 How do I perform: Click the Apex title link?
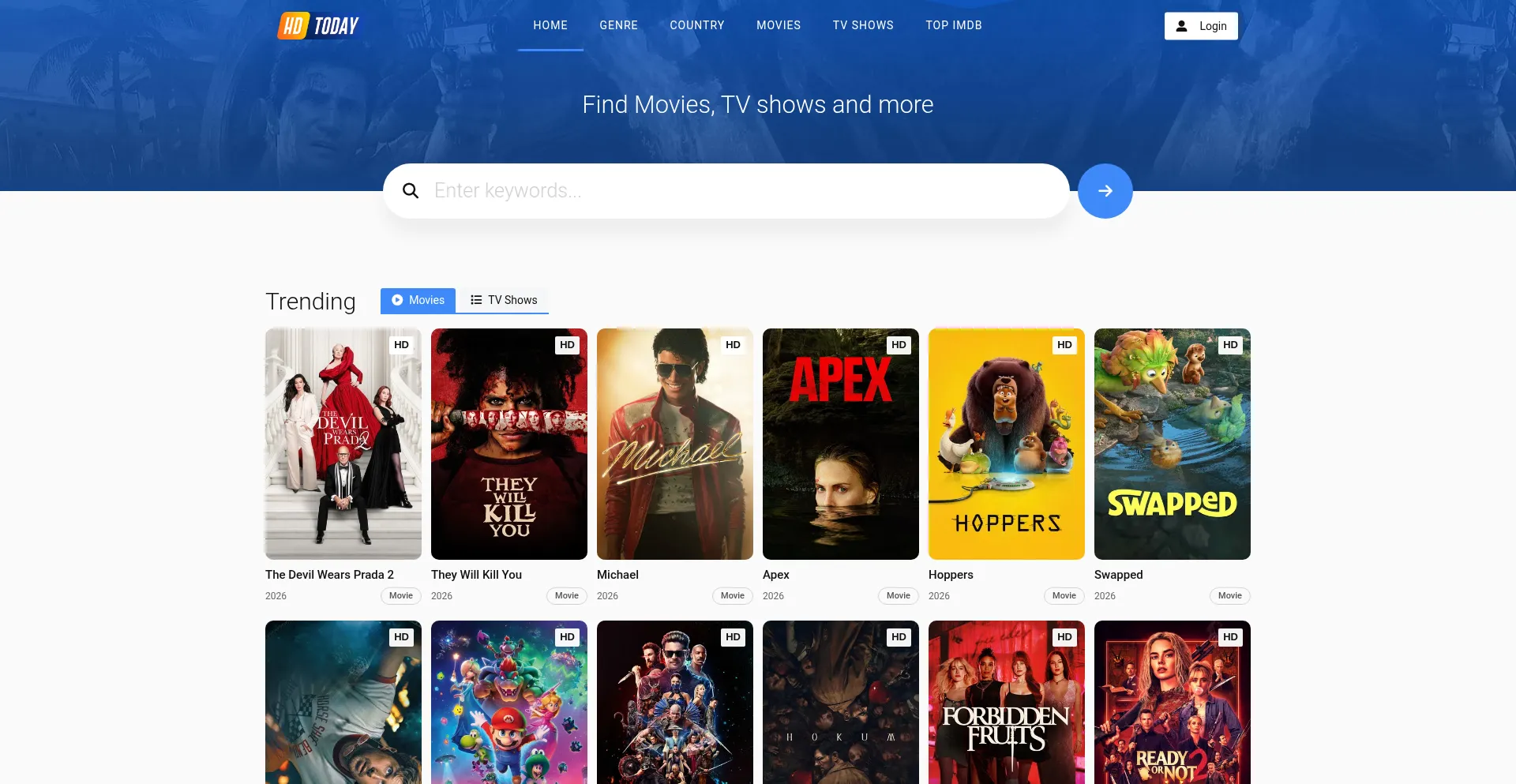[776, 575]
